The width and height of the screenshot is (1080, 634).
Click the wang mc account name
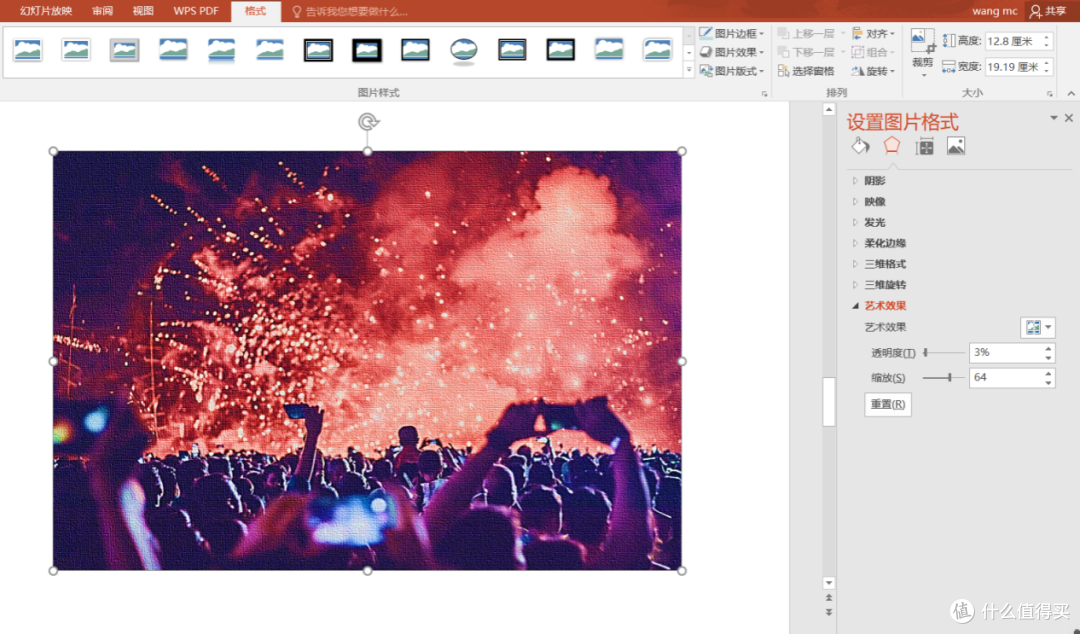point(995,11)
